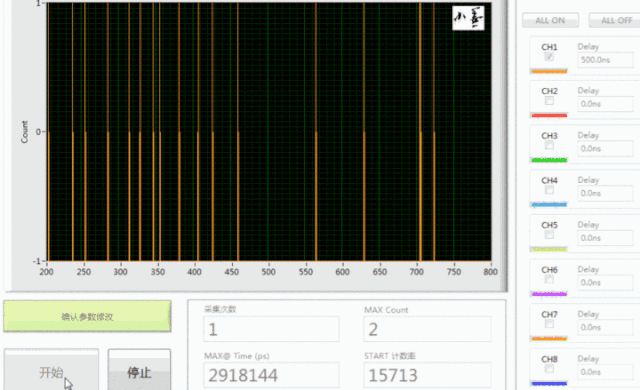Click the MAX Count field showing 2
This screenshot has width=640, height=390.
[x=427, y=329]
